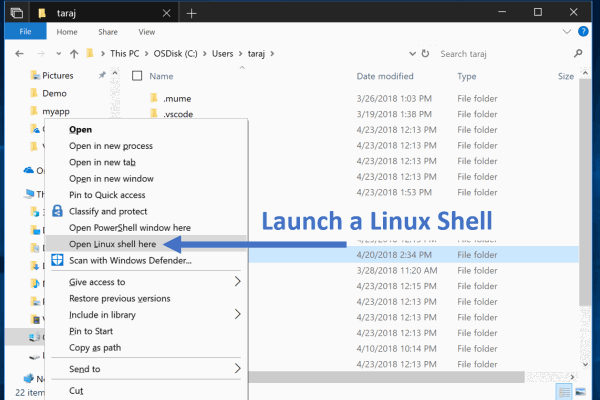Switch to Large icons view in status bar

pyautogui.click(x=586, y=389)
